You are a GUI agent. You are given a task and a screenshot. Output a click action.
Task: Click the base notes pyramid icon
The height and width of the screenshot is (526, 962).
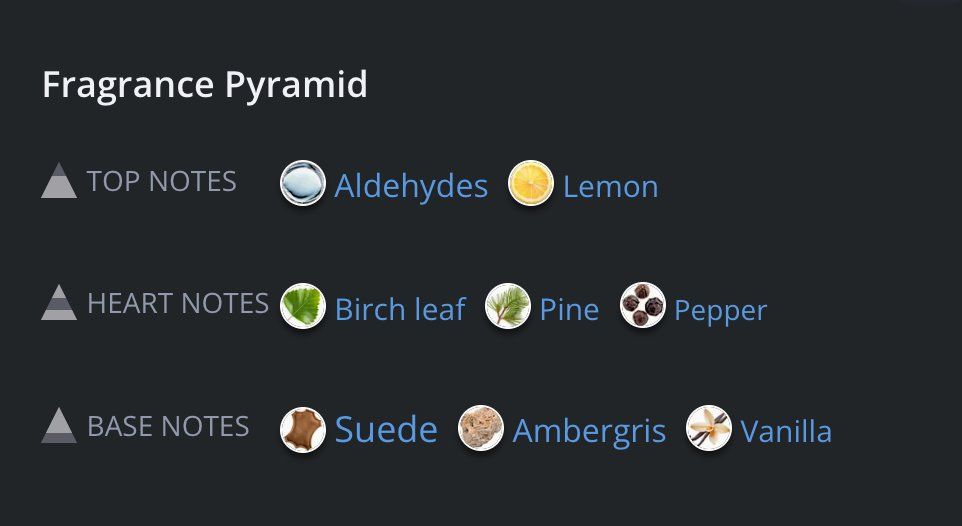coord(59,425)
